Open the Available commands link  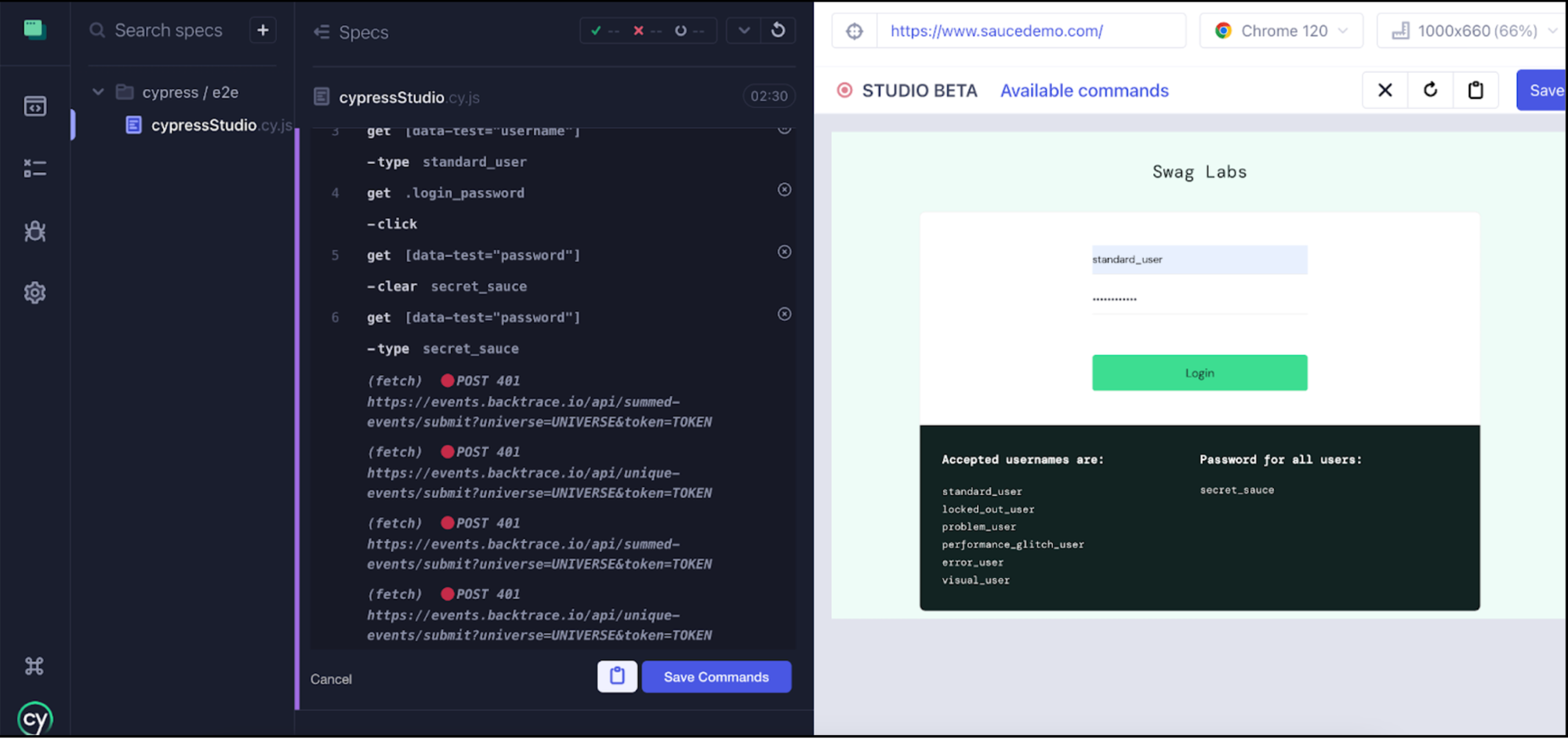point(1084,91)
